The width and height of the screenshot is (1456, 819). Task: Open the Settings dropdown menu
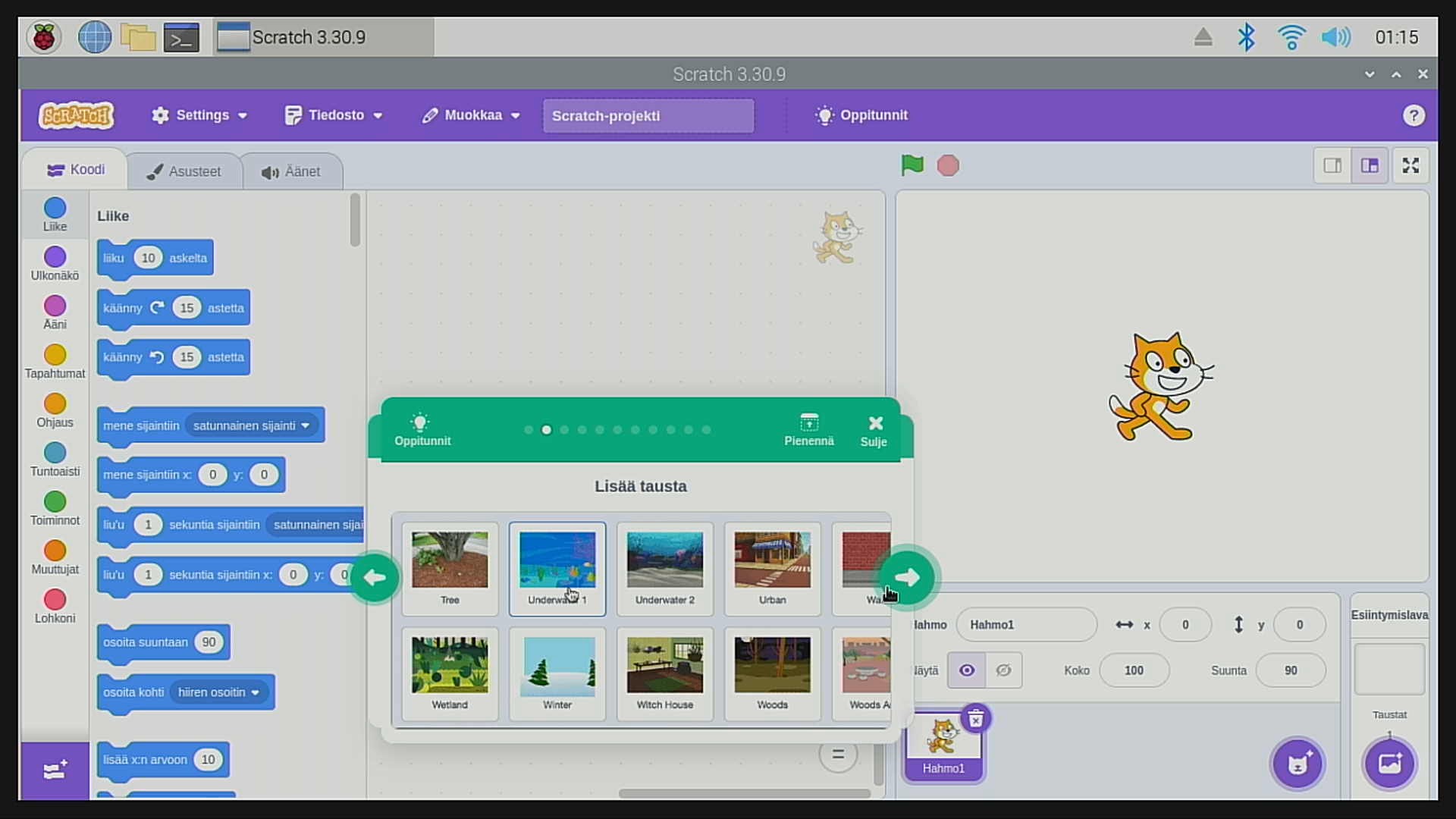199,115
